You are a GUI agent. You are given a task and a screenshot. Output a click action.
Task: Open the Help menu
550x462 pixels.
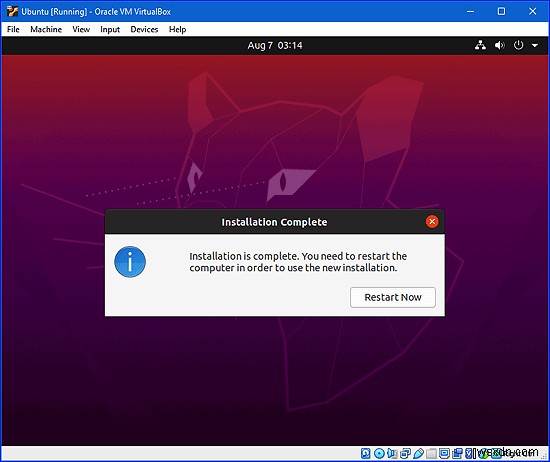pos(177,29)
